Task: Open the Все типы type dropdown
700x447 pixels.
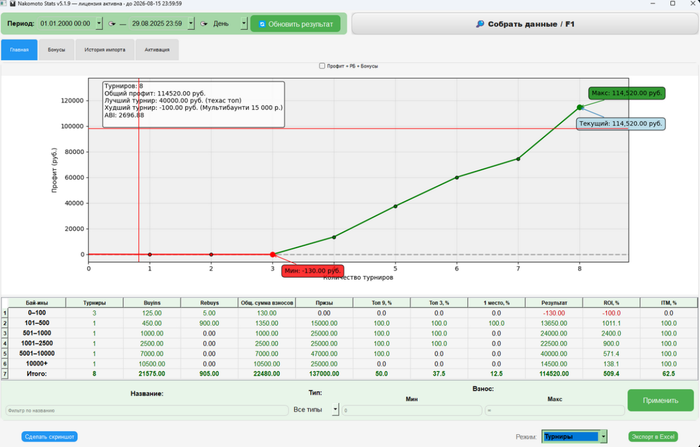Action: (x=333, y=410)
